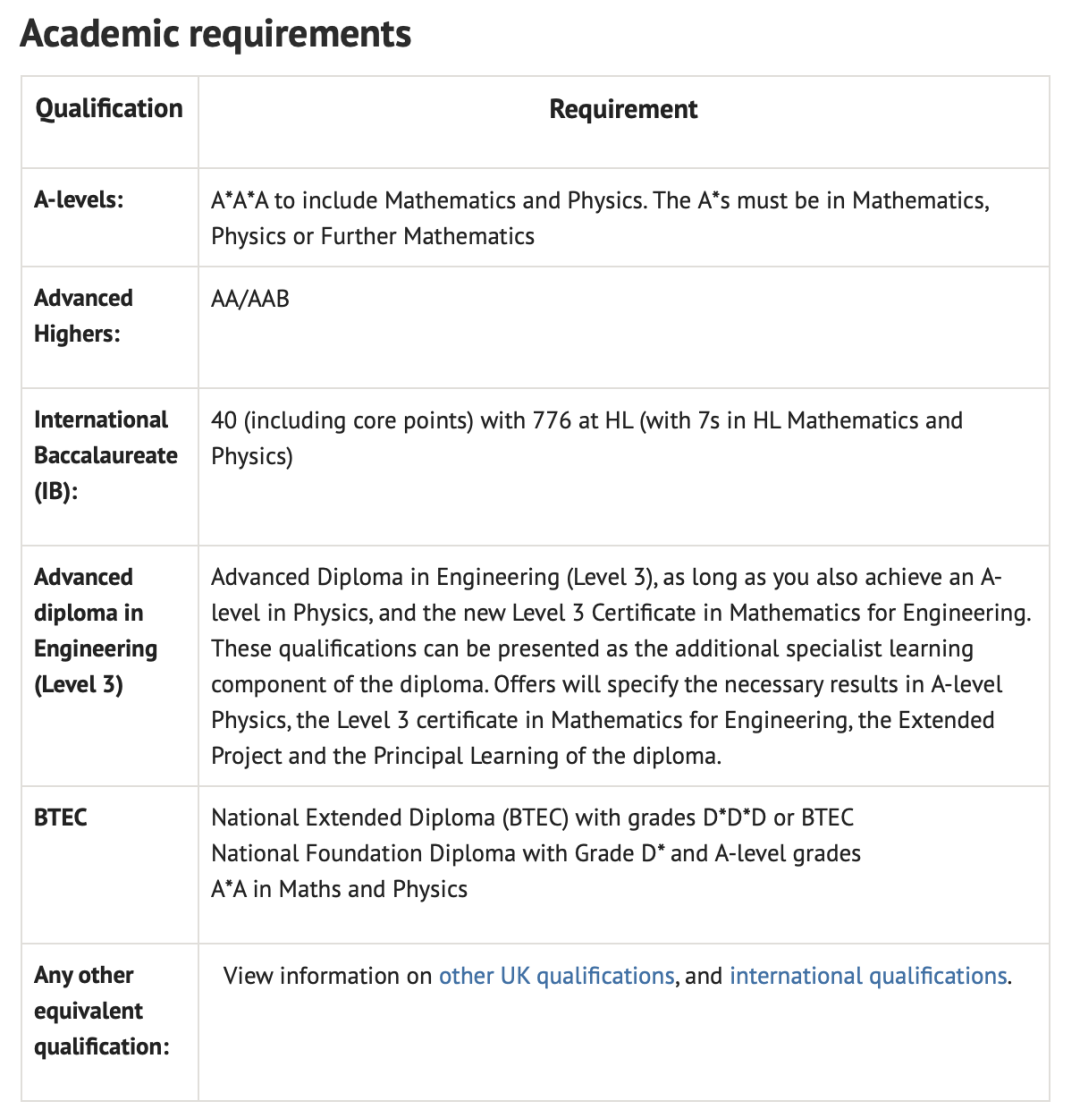Viewport: 1080px width, 1118px height.
Task: Open the international qualifications link
Action: (x=868, y=975)
